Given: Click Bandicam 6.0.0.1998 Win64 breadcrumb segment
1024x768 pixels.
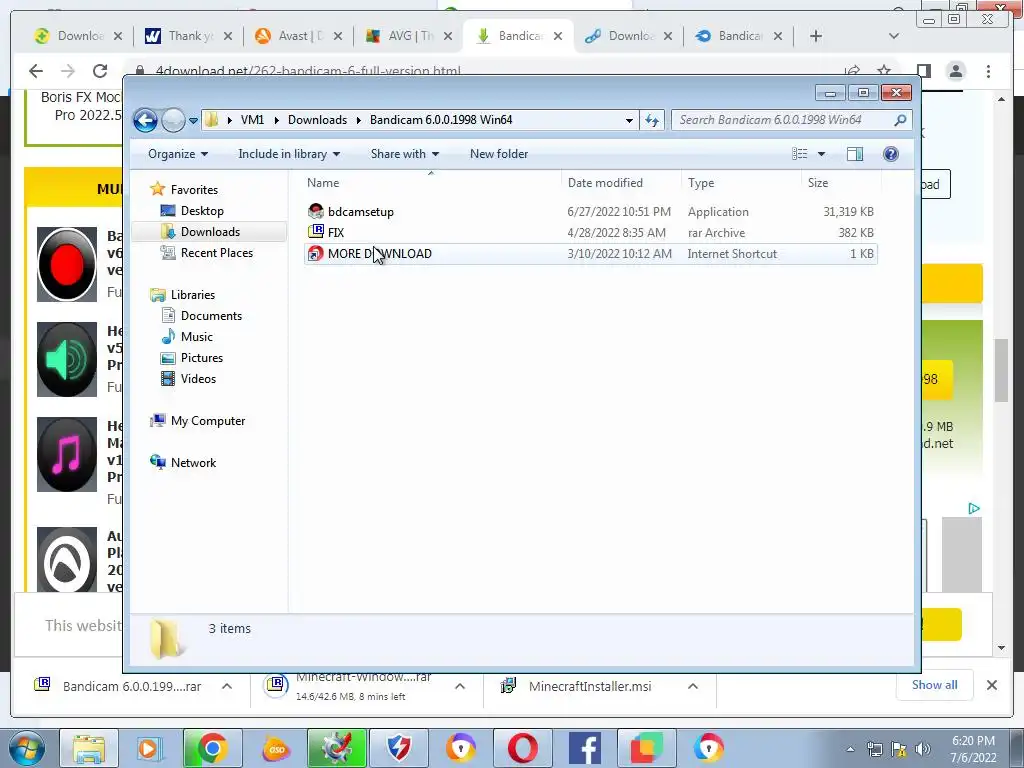Looking at the screenshot, I should coord(441,120).
